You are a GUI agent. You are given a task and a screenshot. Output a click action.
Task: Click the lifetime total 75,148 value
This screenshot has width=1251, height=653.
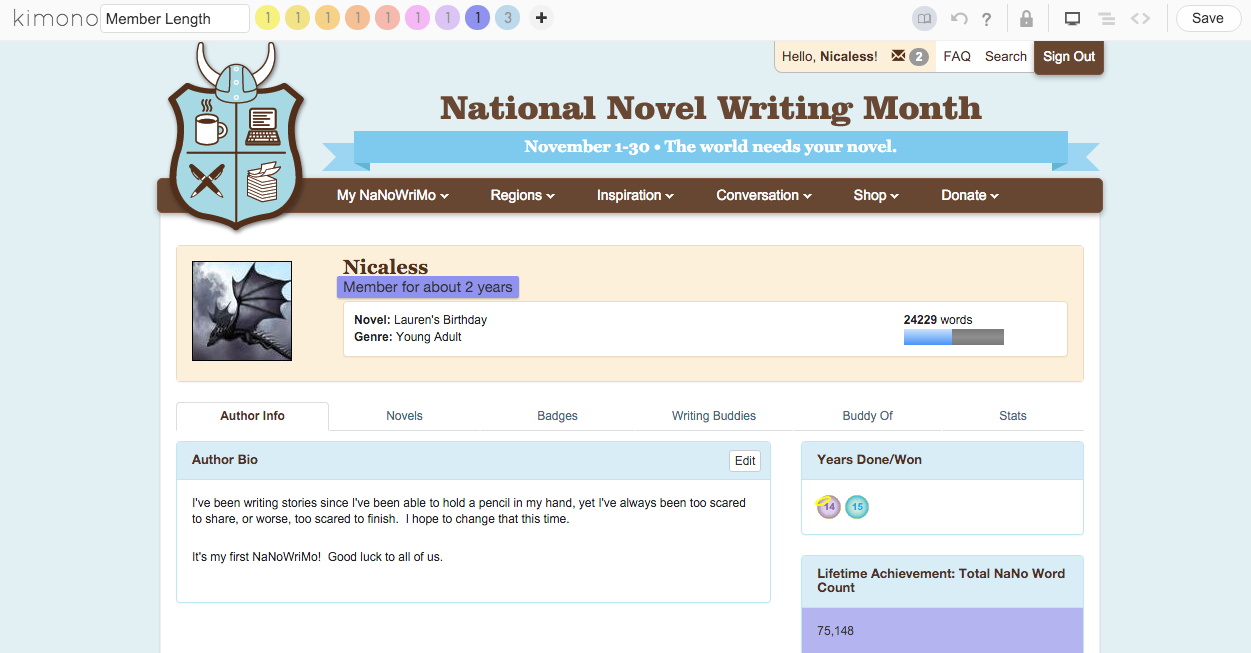(x=836, y=631)
